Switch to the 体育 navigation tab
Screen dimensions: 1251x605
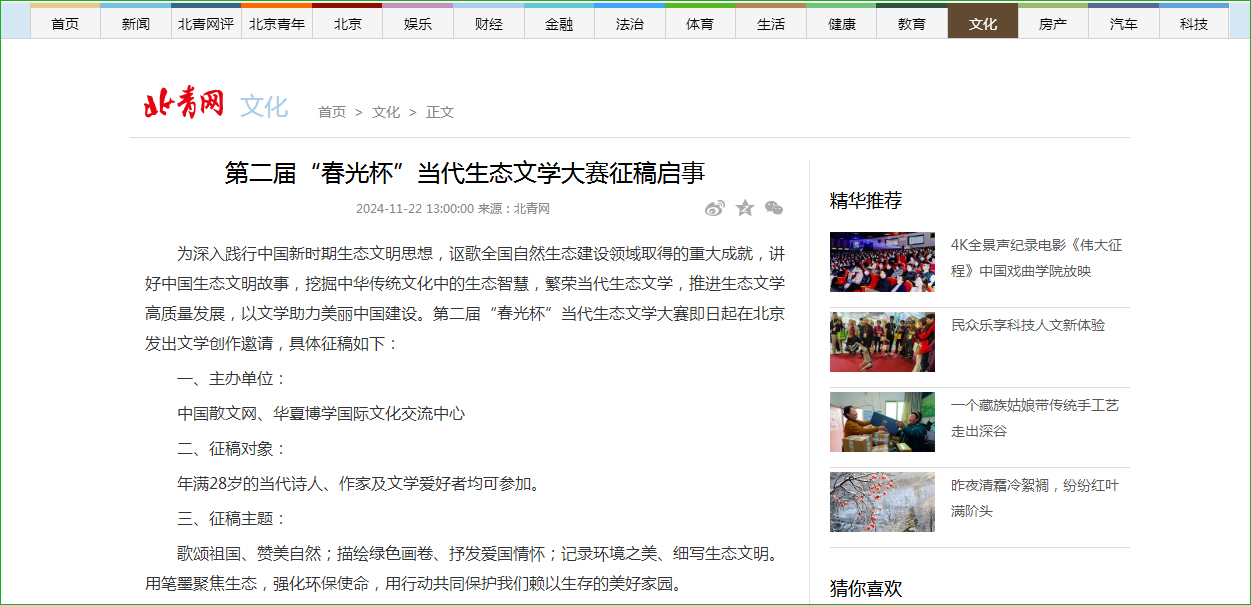[x=700, y=22]
